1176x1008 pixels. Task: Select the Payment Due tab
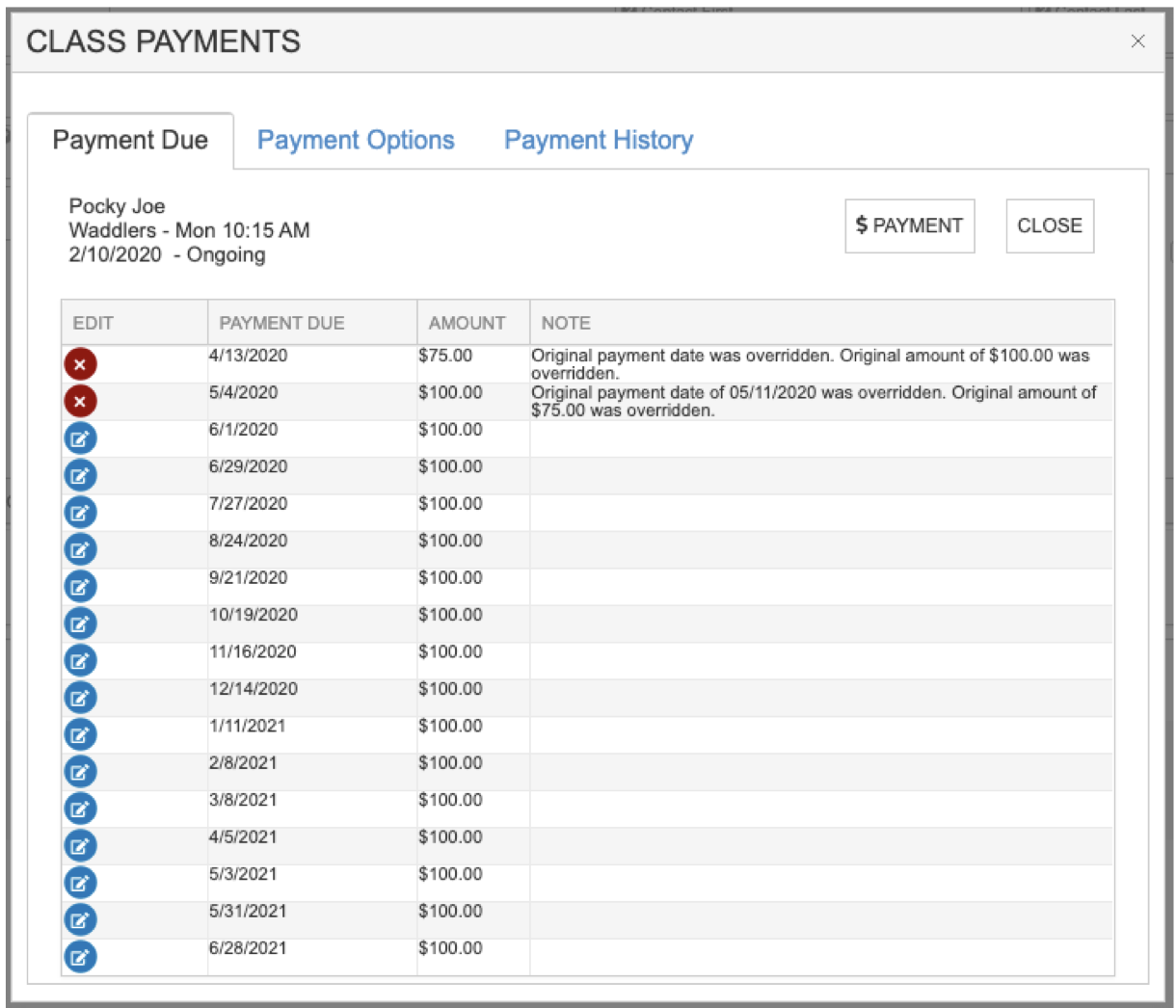[130, 141]
